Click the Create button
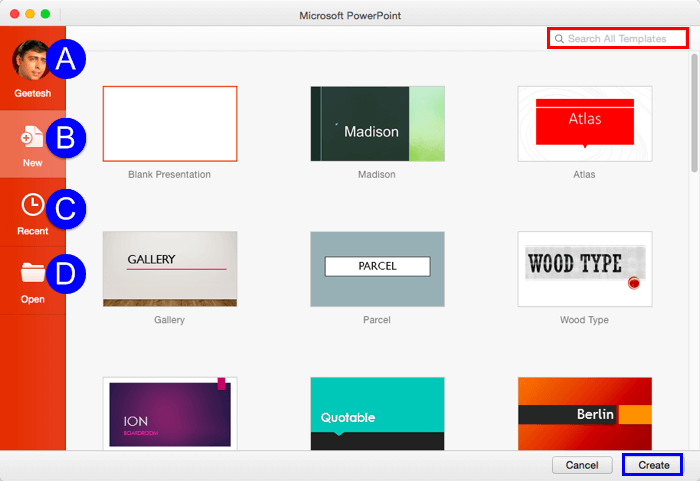Image resolution: width=700 pixels, height=481 pixels. [653, 465]
